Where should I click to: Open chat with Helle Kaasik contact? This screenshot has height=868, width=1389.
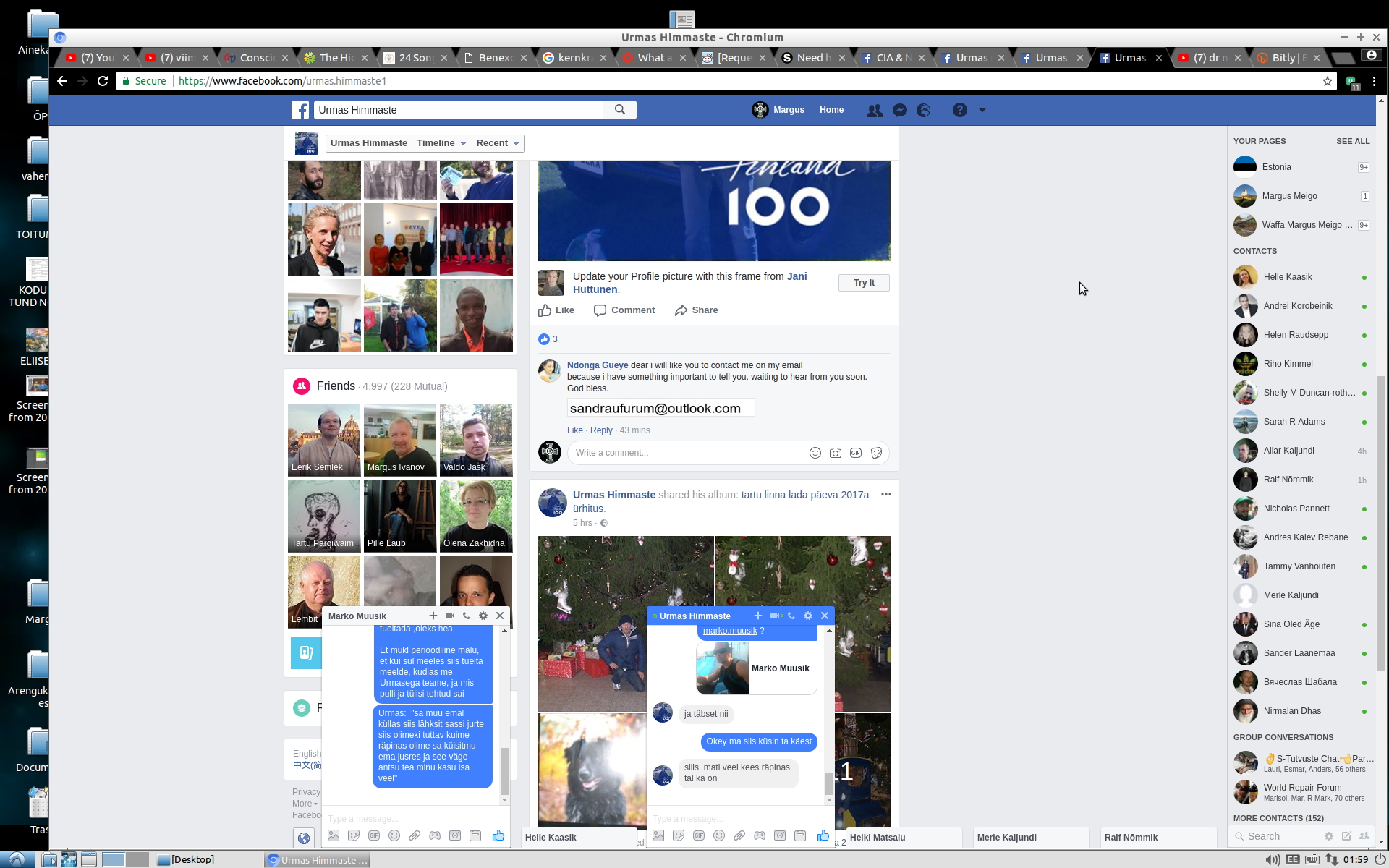click(1301, 277)
